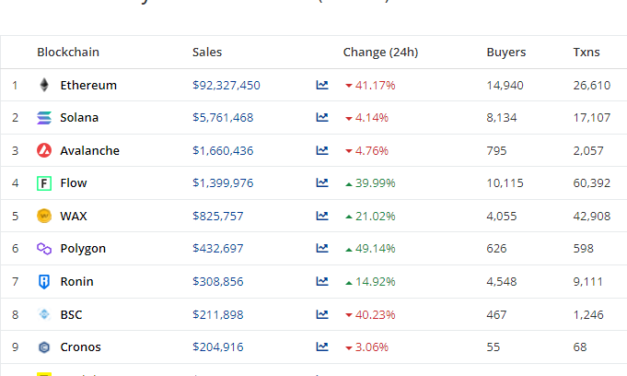Open the Flow sales chart icon
Viewport: 627px width, 376px height.
point(322,183)
